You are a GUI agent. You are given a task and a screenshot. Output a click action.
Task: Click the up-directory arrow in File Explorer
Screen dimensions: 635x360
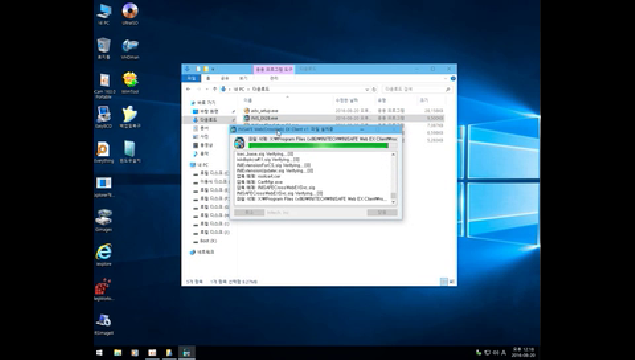pos(215,89)
